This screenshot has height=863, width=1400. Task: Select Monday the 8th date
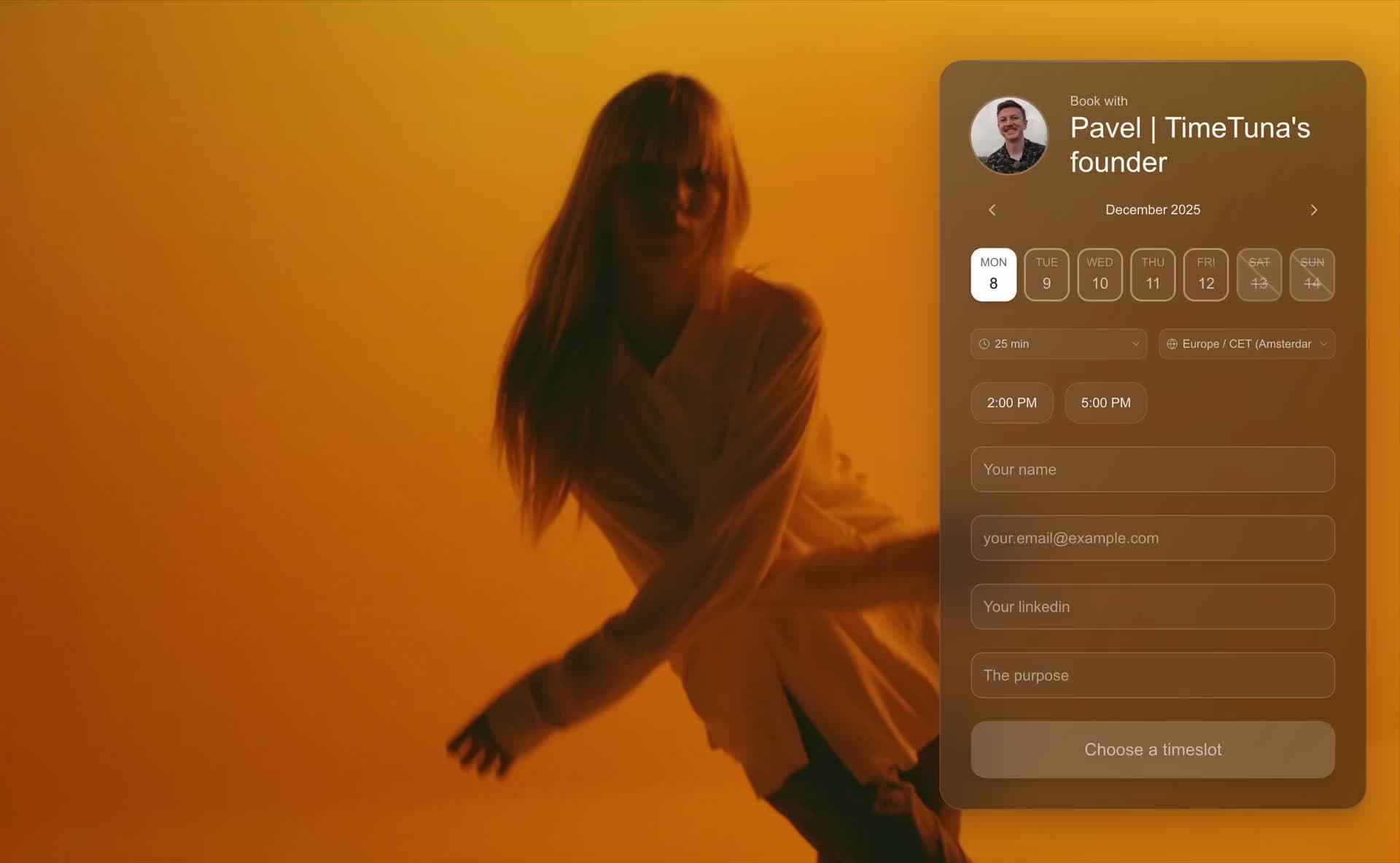click(x=993, y=275)
